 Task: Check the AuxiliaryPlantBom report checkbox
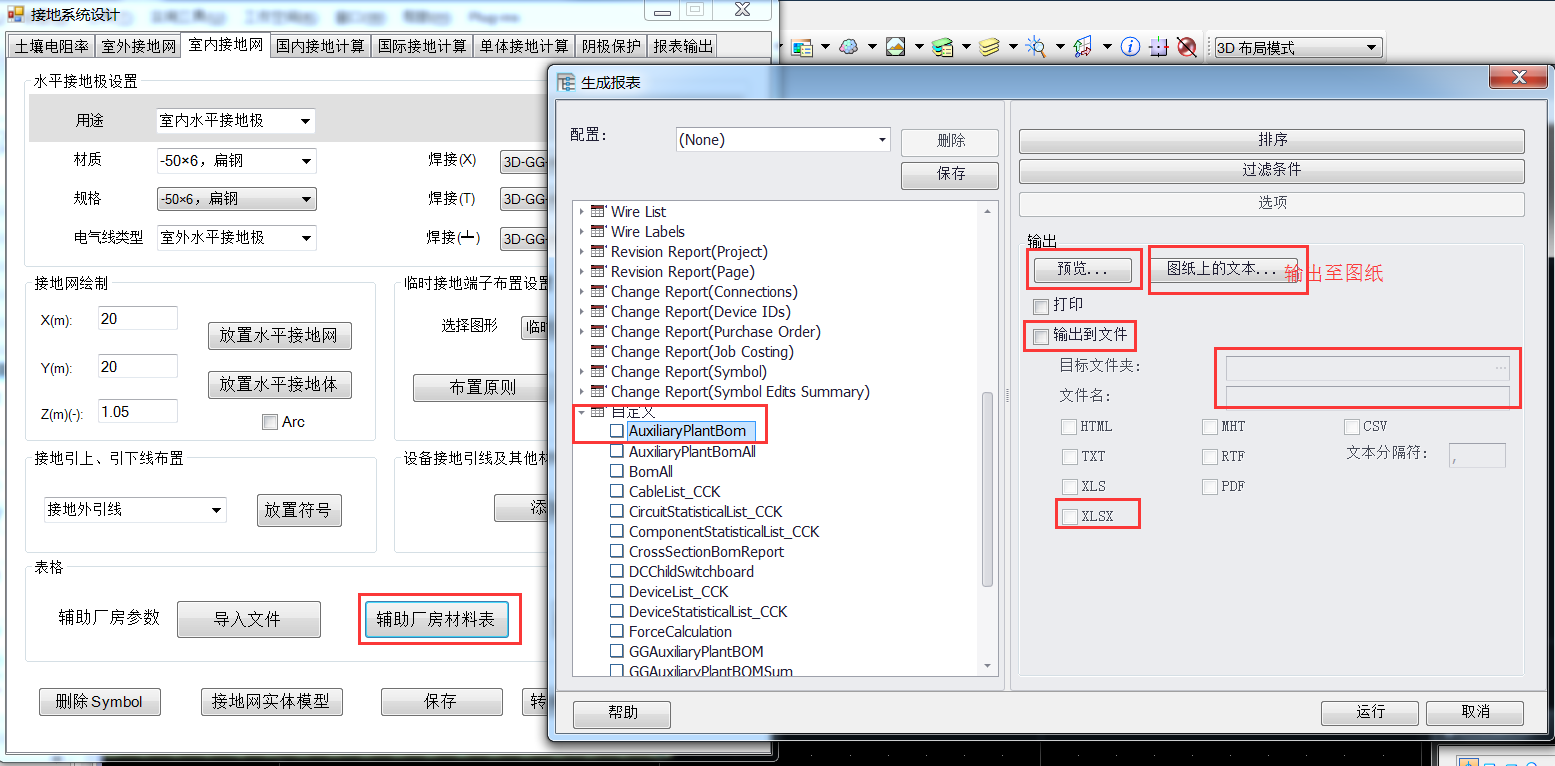click(x=616, y=431)
